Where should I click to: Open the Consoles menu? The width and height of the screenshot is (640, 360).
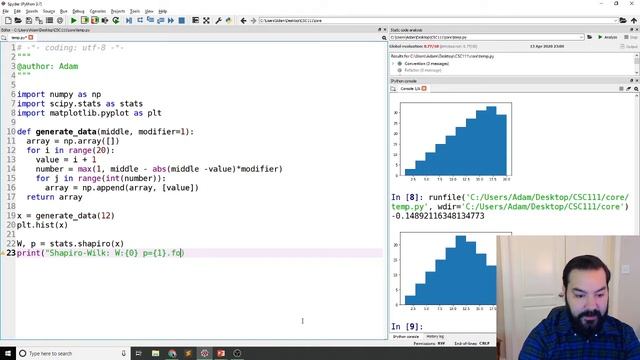98,11
